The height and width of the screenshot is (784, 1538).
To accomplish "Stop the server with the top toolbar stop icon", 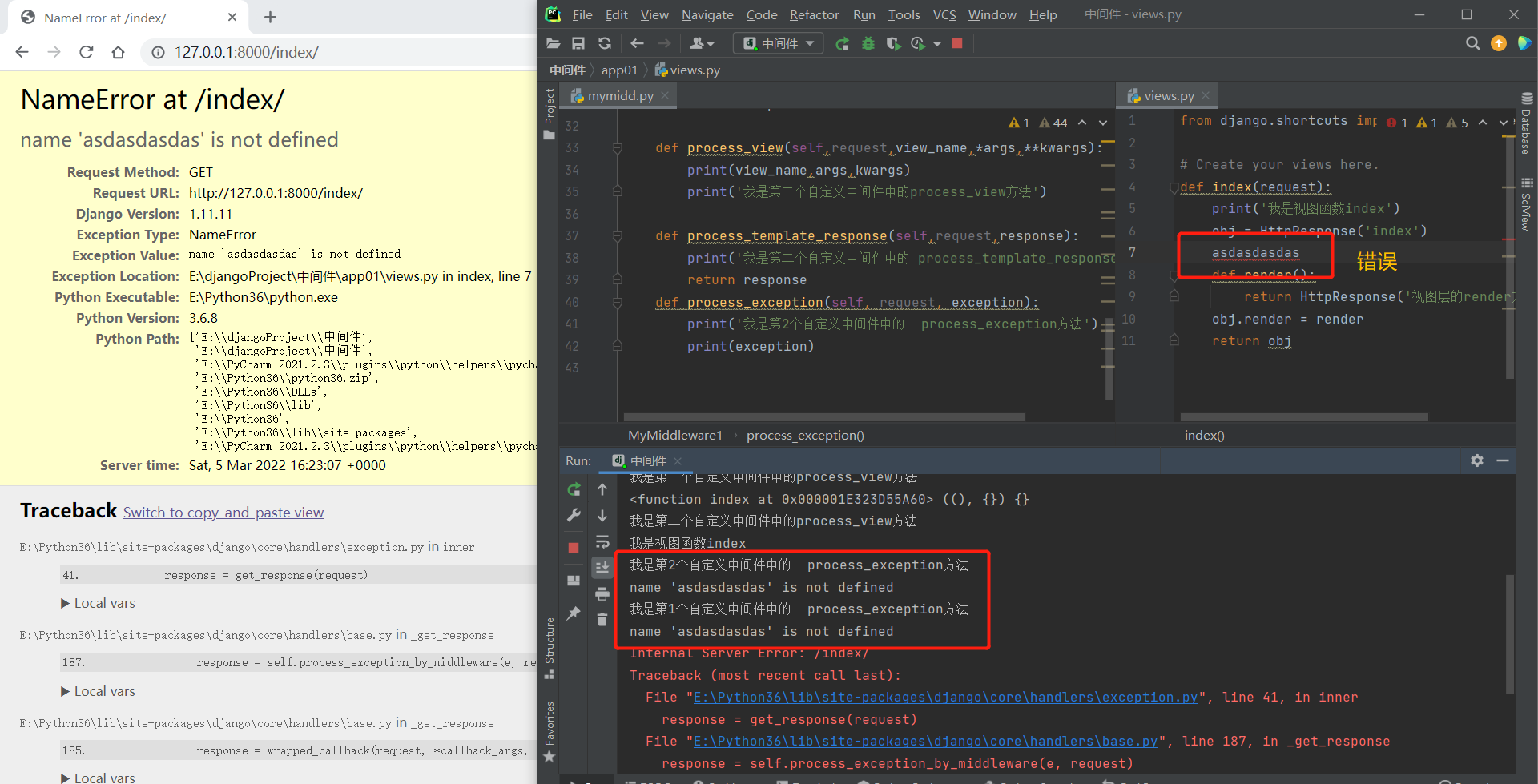I will (956, 43).
